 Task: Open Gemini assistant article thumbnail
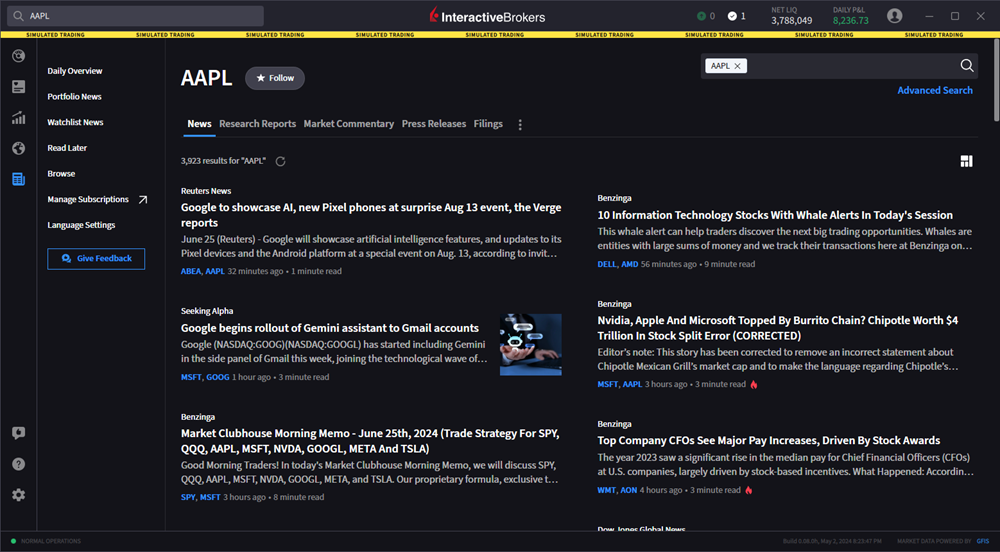pyautogui.click(x=531, y=344)
